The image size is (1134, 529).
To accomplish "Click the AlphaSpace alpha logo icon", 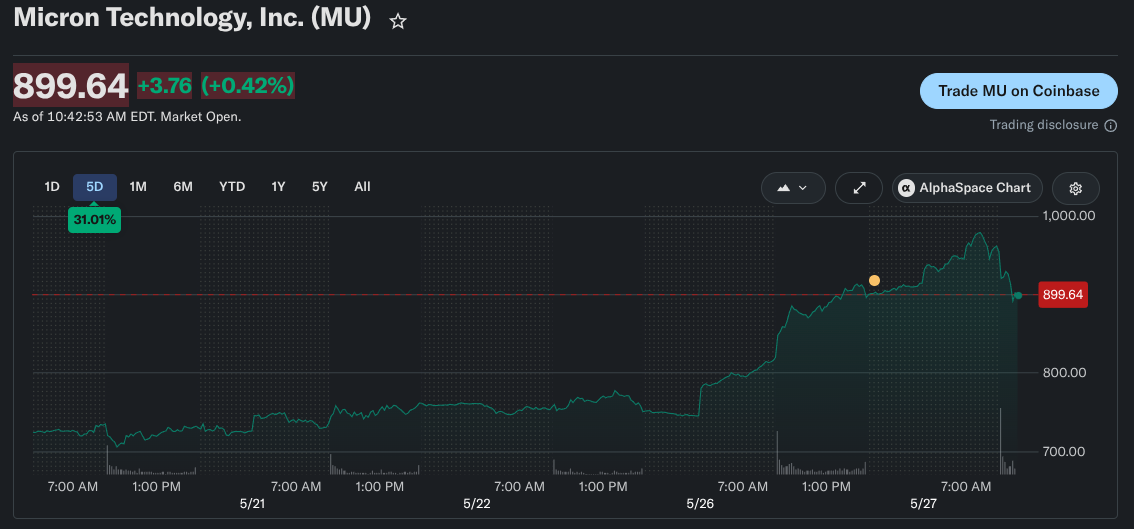I will pyautogui.click(x=906, y=188).
